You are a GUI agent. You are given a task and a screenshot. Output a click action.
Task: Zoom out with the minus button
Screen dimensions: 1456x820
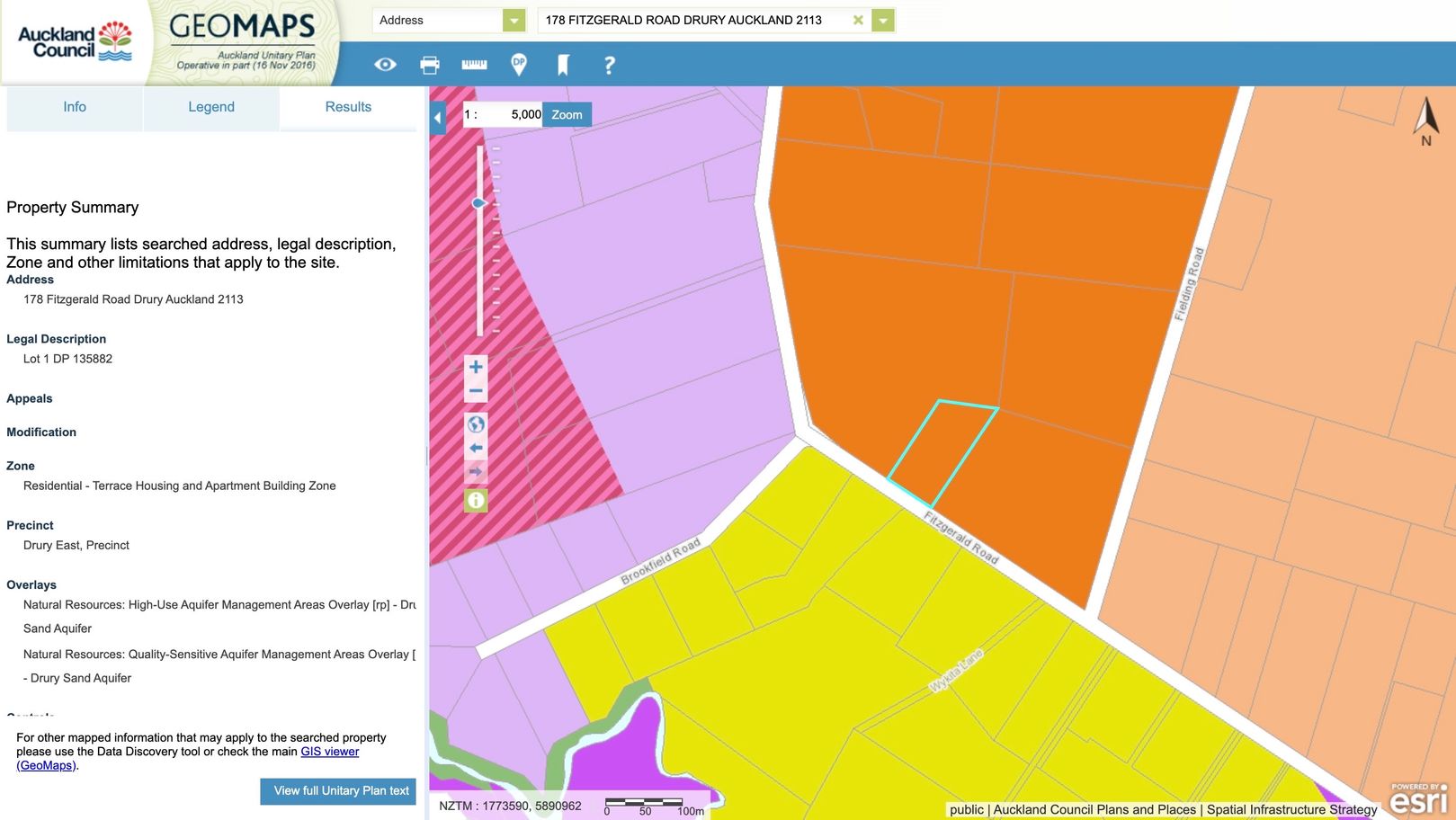(476, 391)
